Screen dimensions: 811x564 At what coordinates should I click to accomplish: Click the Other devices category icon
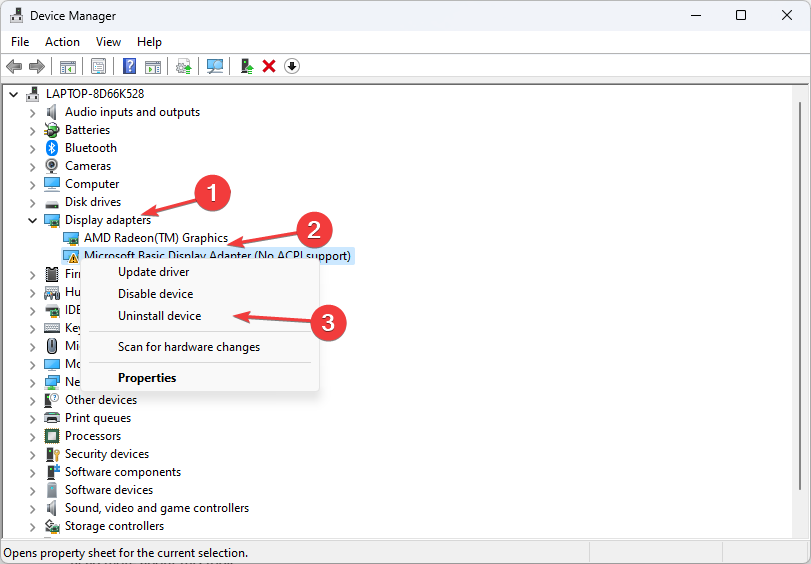[x=52, y=400]
